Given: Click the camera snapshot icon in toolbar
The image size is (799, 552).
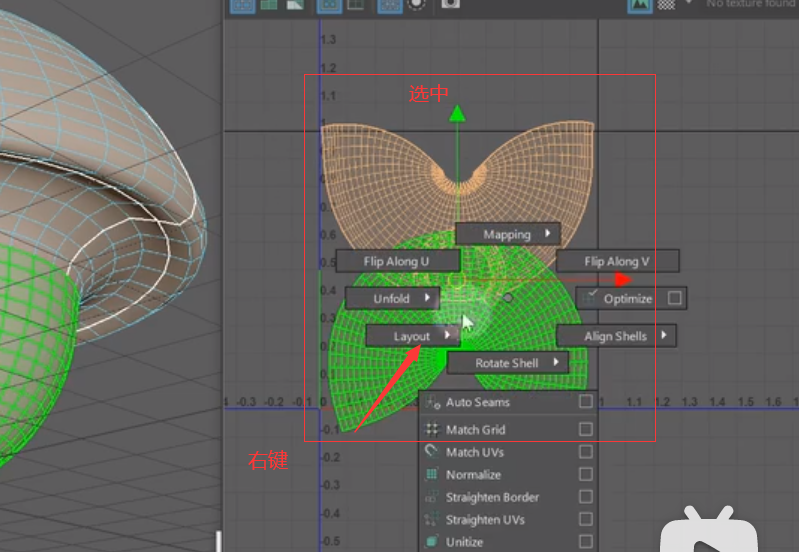Looking at the screenshot, I should (451, 4).
